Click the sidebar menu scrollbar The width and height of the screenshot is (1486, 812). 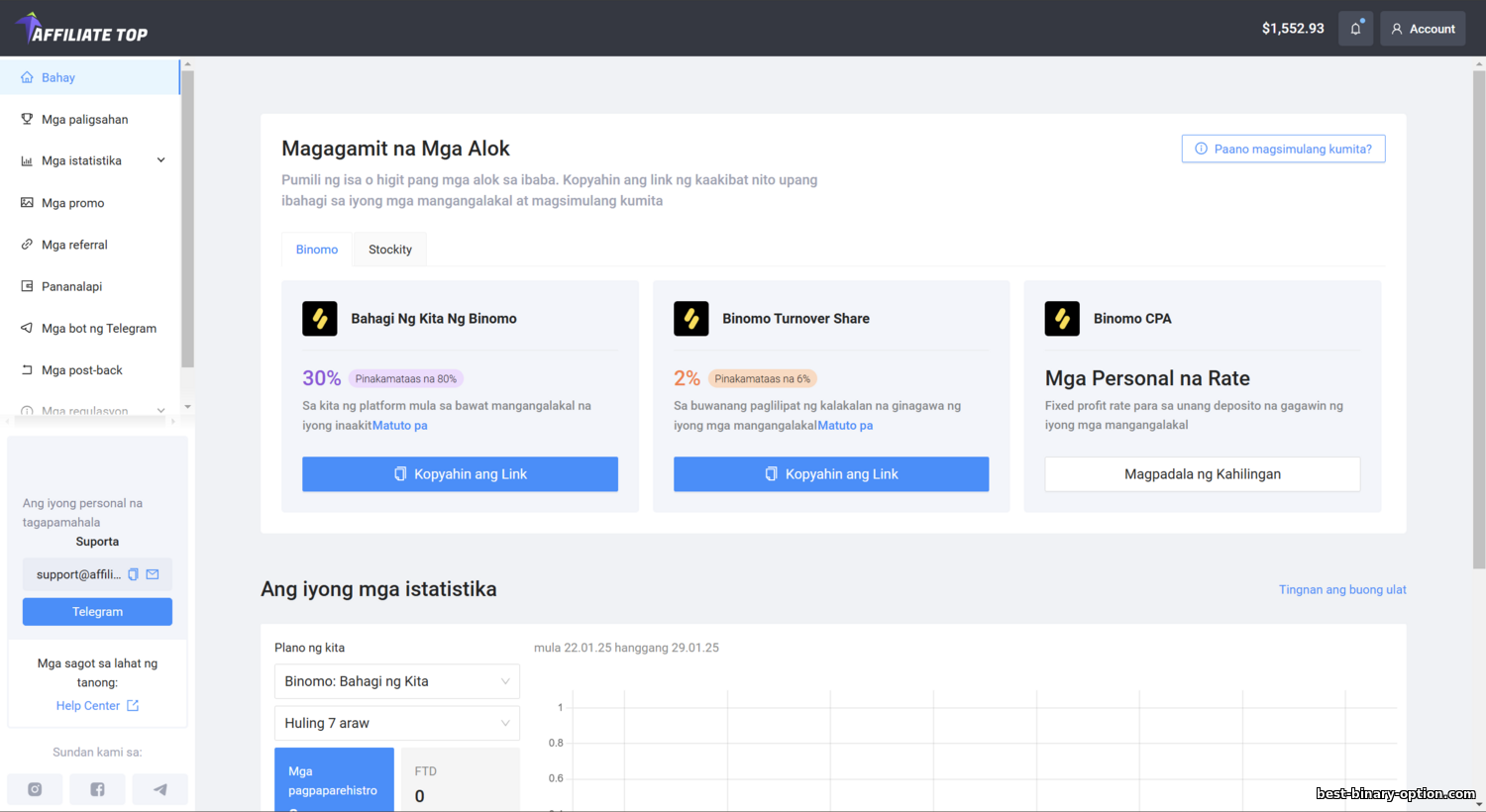pos(187,218)
